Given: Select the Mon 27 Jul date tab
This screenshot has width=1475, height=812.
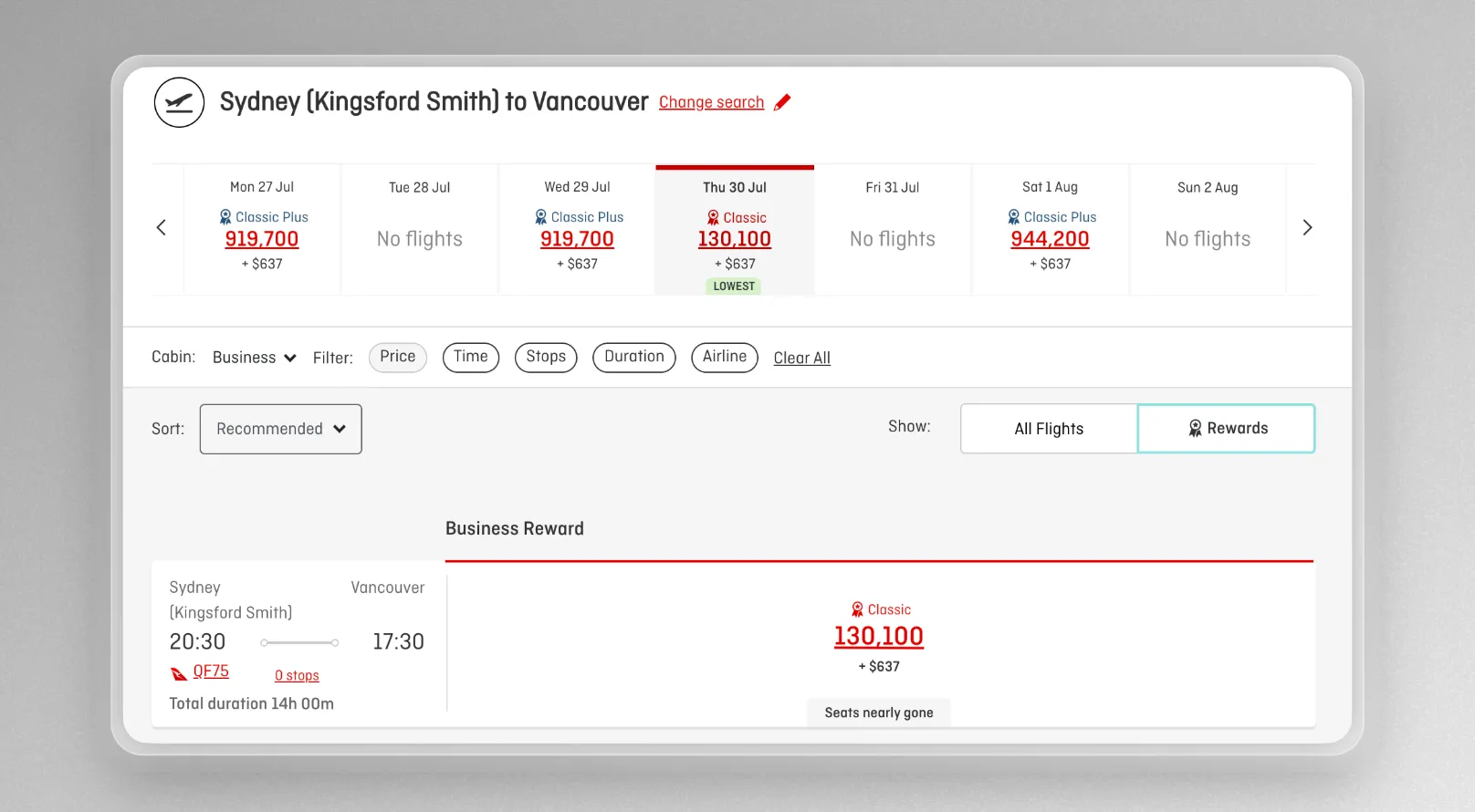Looking at the screenshot, I should click(x=262, y=230).
